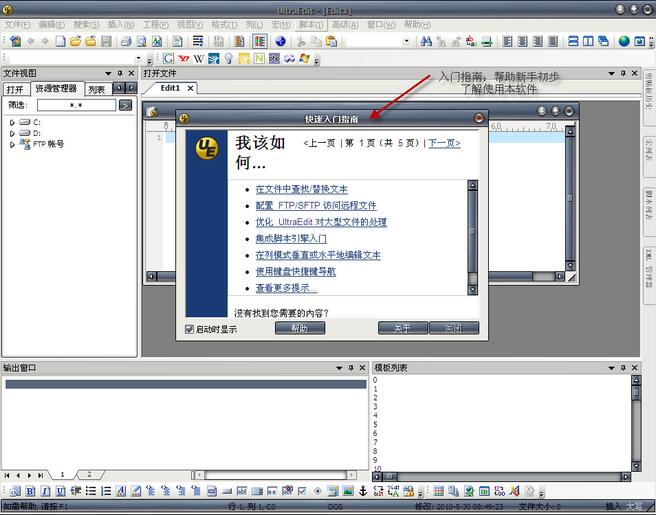This screenshot has height=515, width=656.
Task: Click the 关闭 button in the guide dialog
Action: [x=454, y=328]
